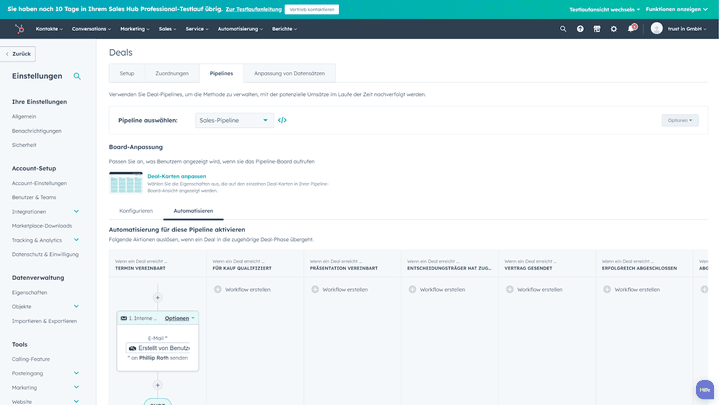Click the envelope icon on the email action

(124, 318)
